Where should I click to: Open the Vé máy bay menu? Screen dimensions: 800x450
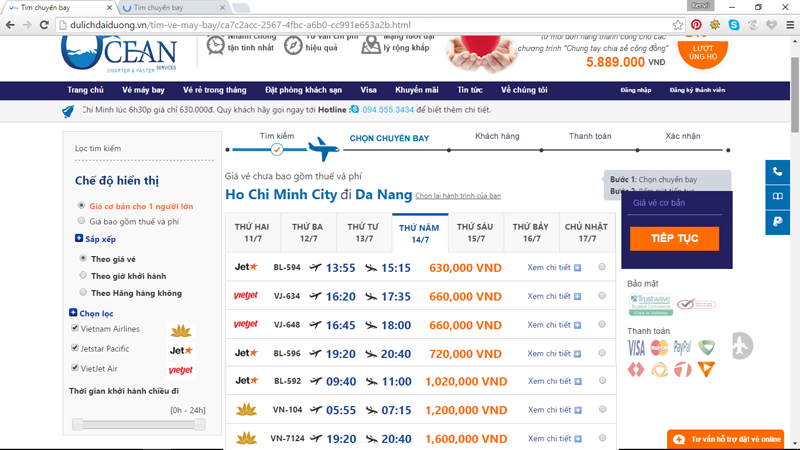click(143, 90)
